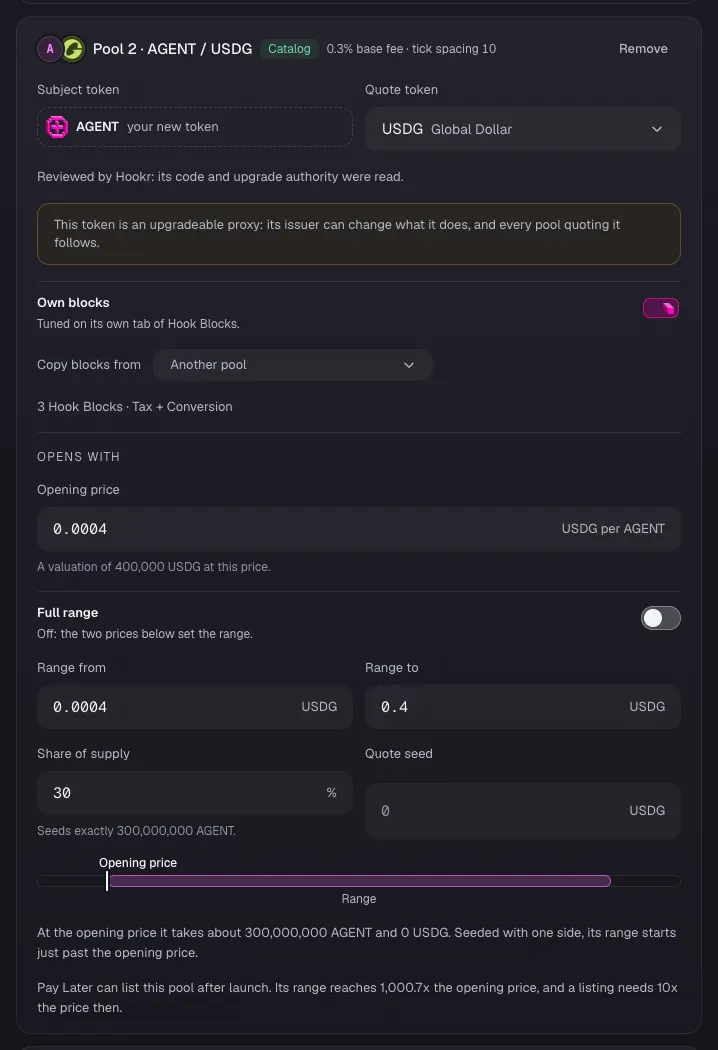Click the Opening price marker on range bar
This screenshot has height=1050, width=718.
106,881
